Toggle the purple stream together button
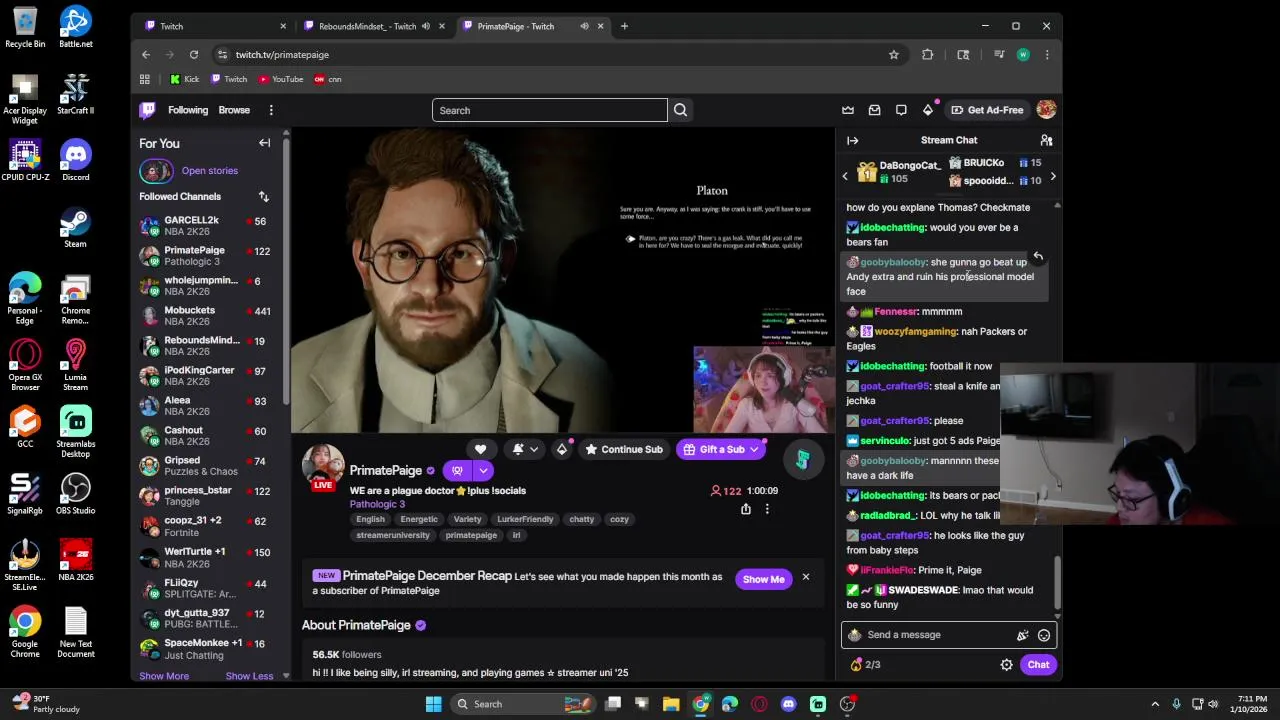Screen dimensions: 1280x720 click(x=457, y=470)
